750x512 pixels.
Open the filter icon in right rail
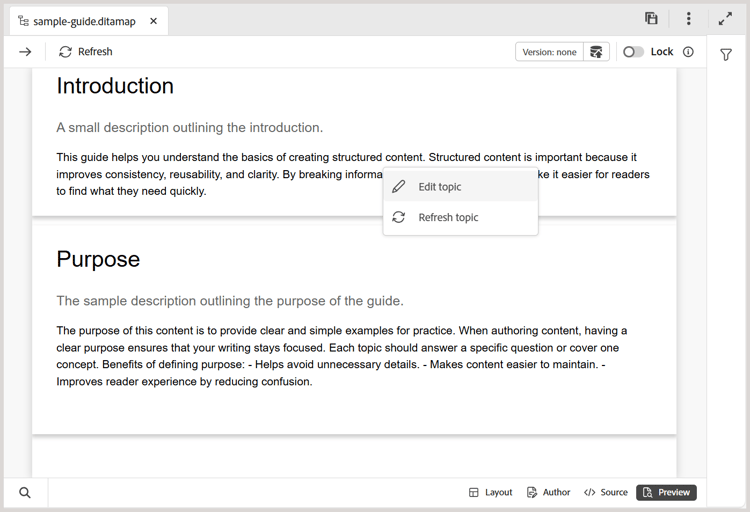coord(727,55)
